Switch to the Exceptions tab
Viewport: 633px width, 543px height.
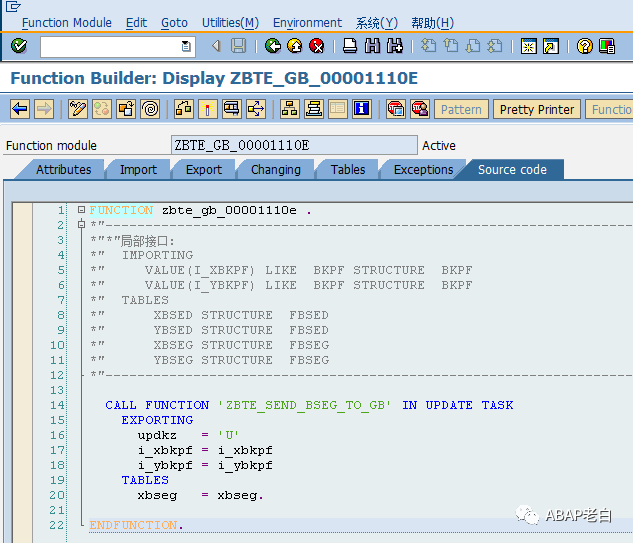click(423, 170)
